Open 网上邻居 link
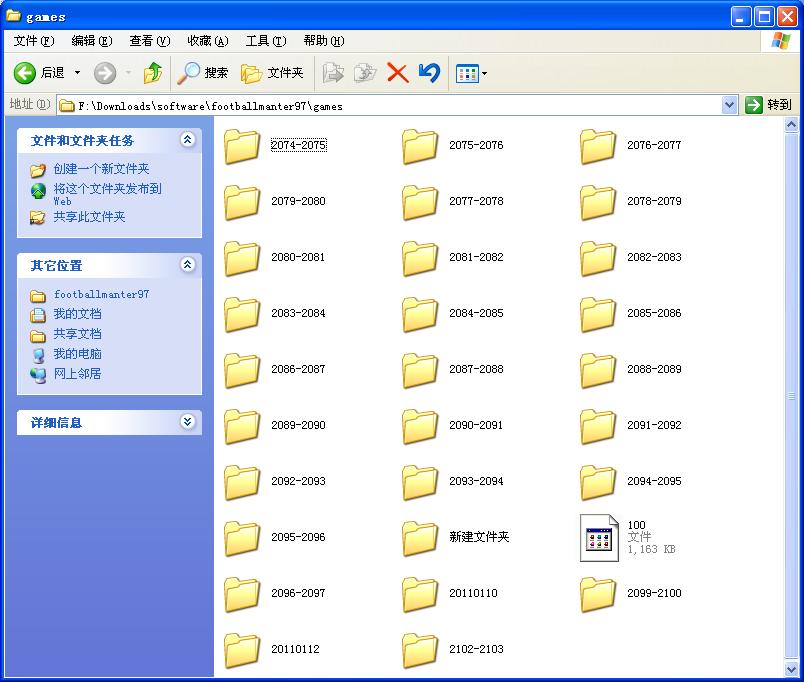This screenshot has height=682, width=804. [77, 374]
